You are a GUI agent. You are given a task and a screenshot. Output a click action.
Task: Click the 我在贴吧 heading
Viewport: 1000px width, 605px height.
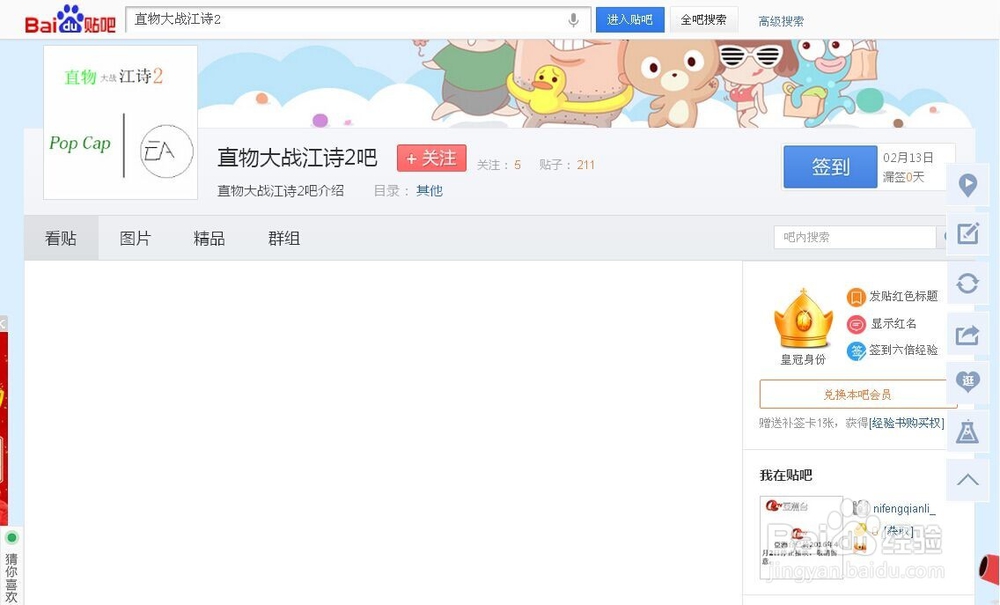[x=786, y=475]
